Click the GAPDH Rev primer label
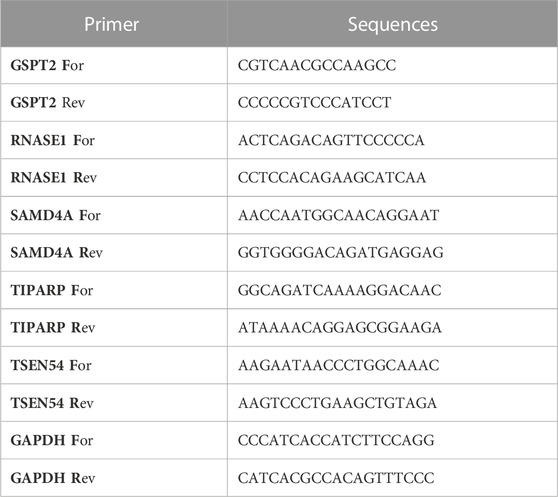558x497 pixels. (53, 478)
